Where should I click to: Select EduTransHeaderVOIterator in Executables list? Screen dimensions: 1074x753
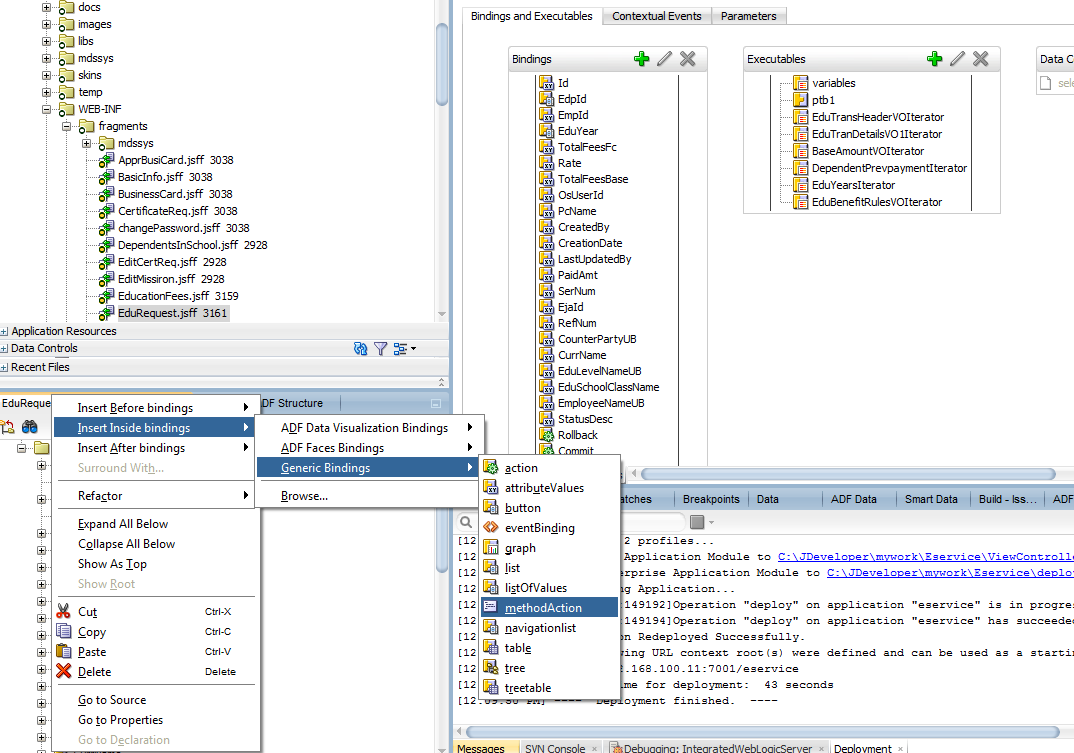pyautogui.click(x=877, y=117)
